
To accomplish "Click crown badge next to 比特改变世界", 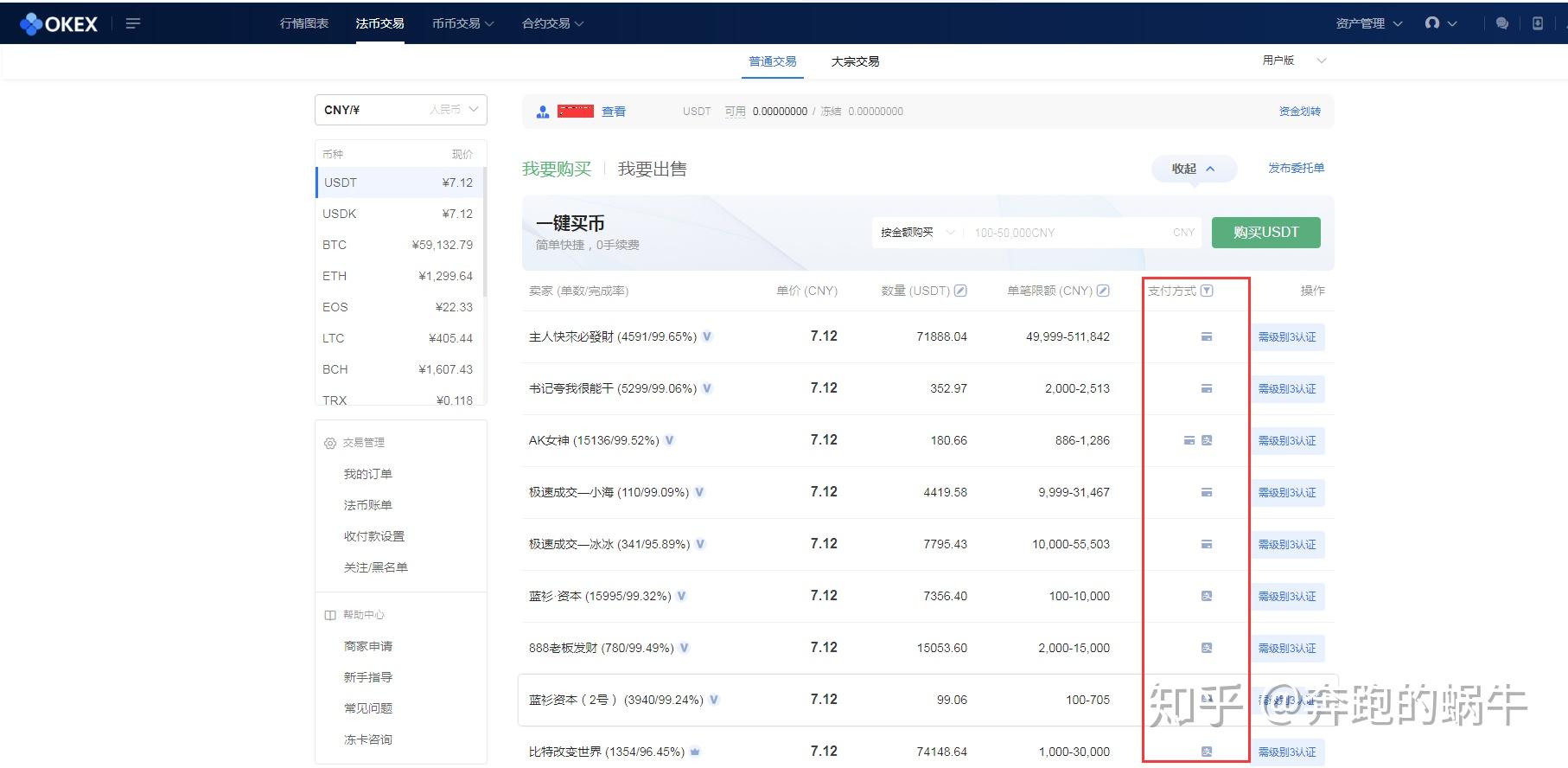I will 695,752.
